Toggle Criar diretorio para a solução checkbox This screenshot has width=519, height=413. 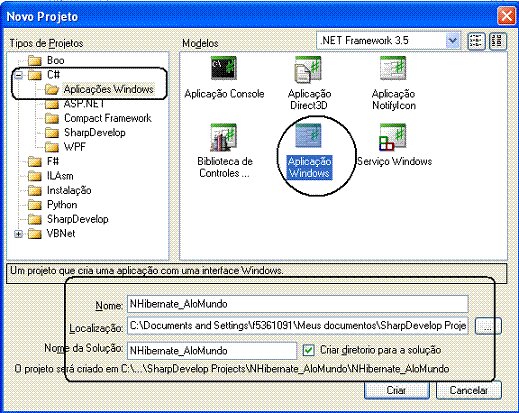pos(308,350)
